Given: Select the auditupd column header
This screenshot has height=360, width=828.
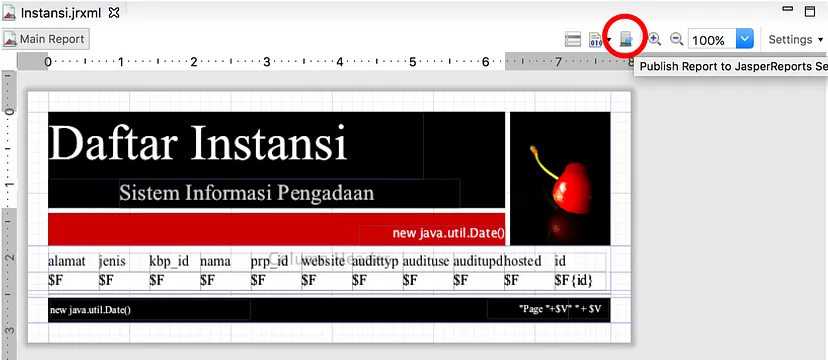Looking at the screenshot, I should (479, 261).
